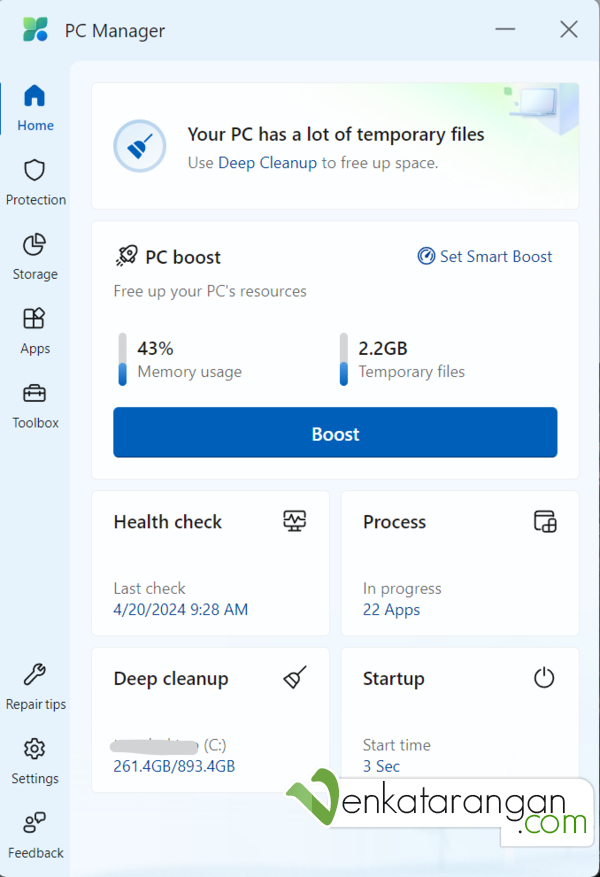The image size is (600, 877).
Task: Select the Storage label in sidebar
Action: (35, 274)
